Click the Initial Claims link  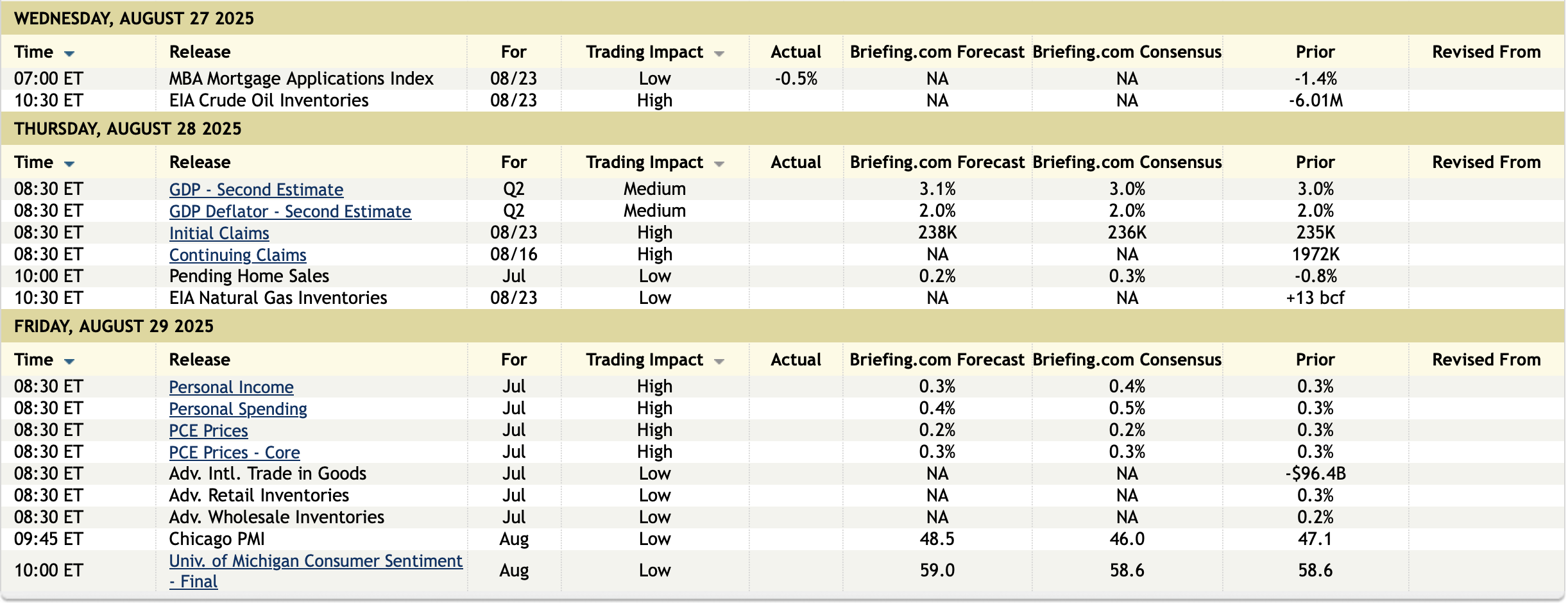pos(219,233)
